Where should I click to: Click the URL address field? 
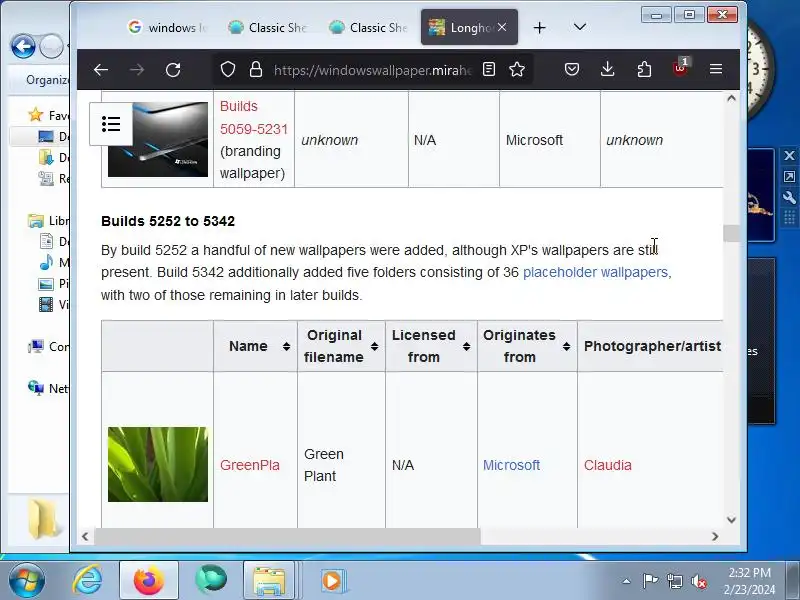(x=372, y=70)
